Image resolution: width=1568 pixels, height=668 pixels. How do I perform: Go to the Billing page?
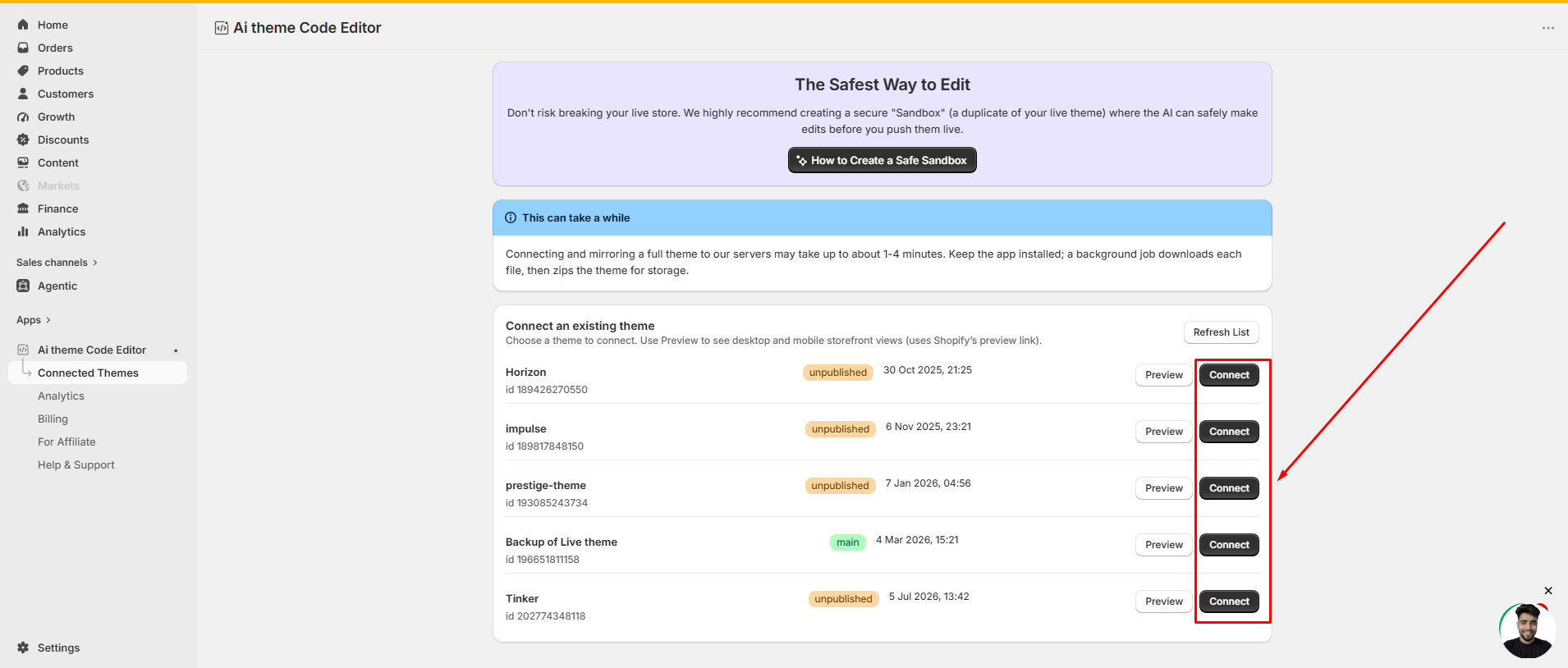click(53, 419)
